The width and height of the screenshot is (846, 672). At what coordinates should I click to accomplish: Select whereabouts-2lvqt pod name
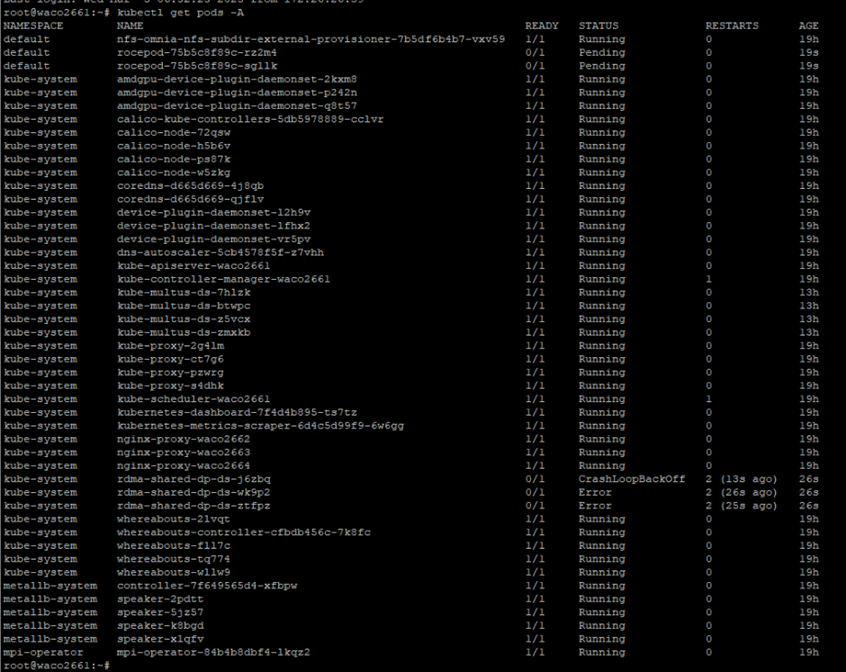pos(174,519)
